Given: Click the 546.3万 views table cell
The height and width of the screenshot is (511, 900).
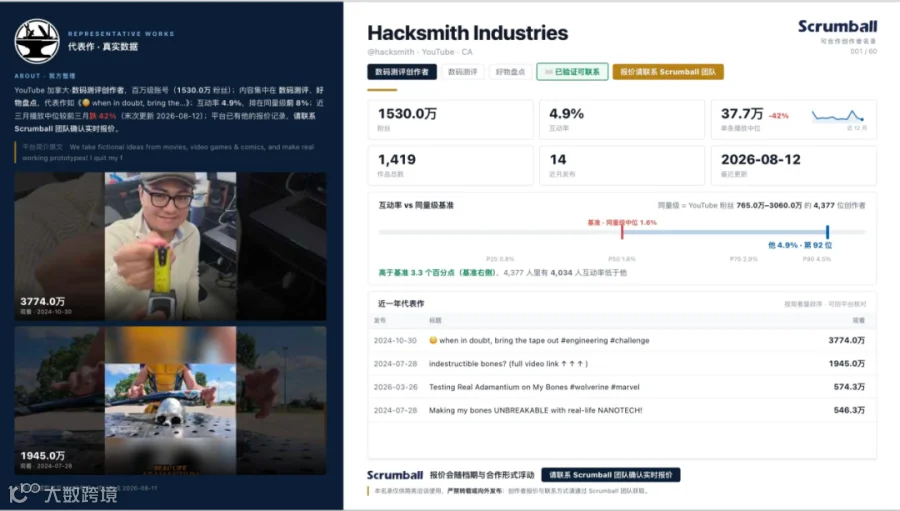Looking at the screenshot, I should [x=849, y=410].
